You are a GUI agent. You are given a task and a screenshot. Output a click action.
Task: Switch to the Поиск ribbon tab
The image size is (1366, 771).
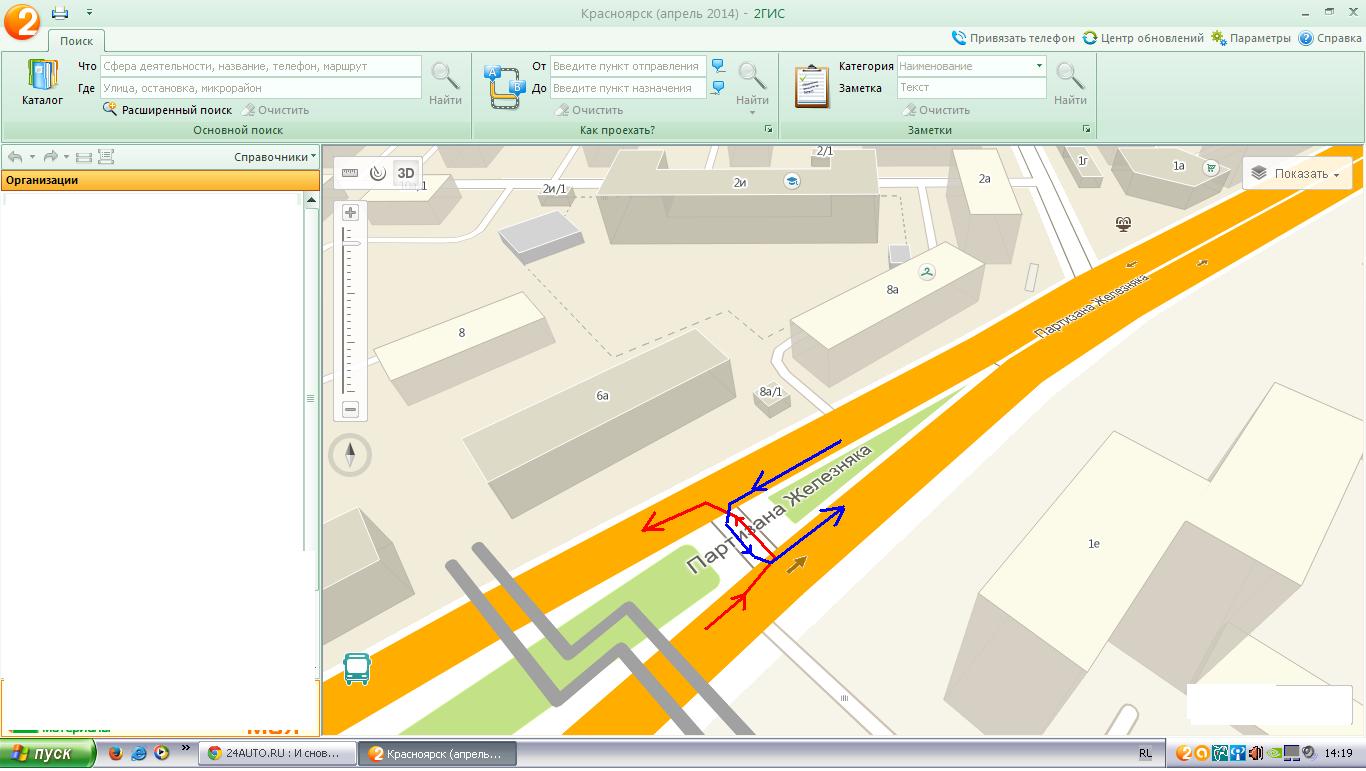76,41
